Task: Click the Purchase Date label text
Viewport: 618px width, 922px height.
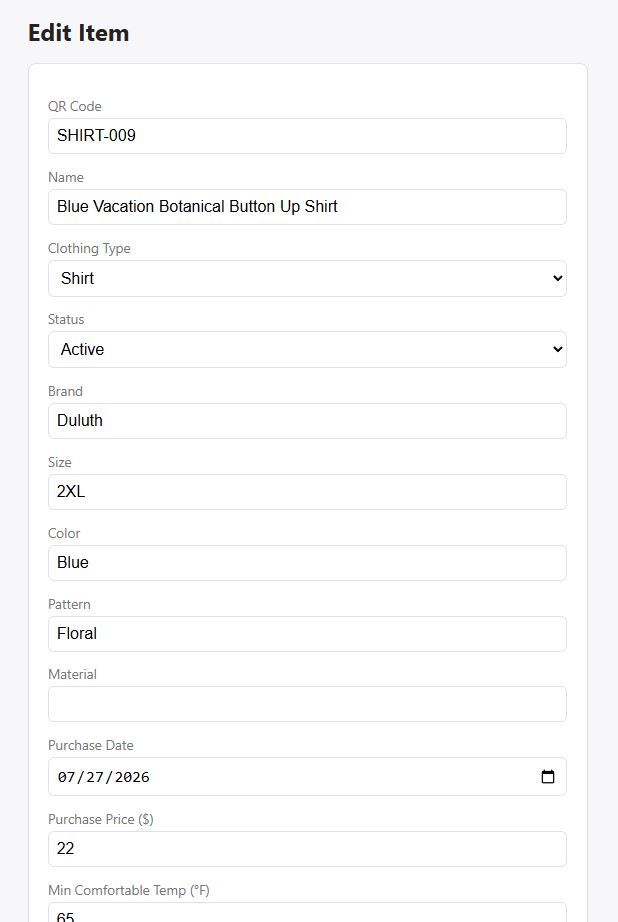Action: coord(91,745)
